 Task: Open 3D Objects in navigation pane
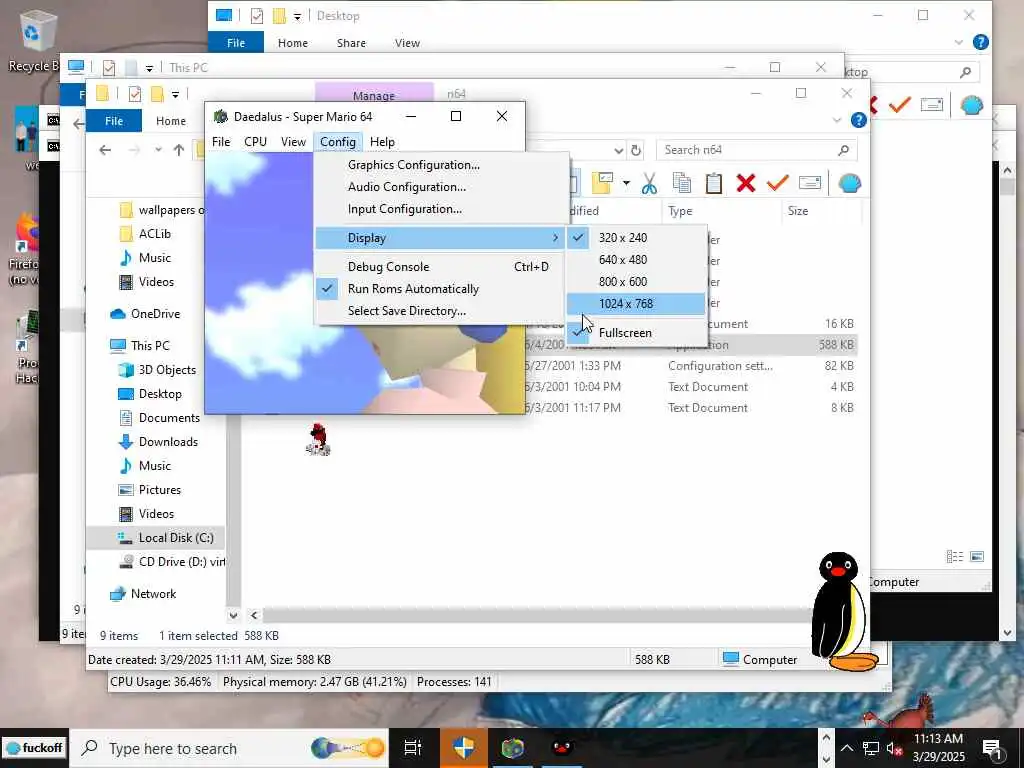pos(167,370)
